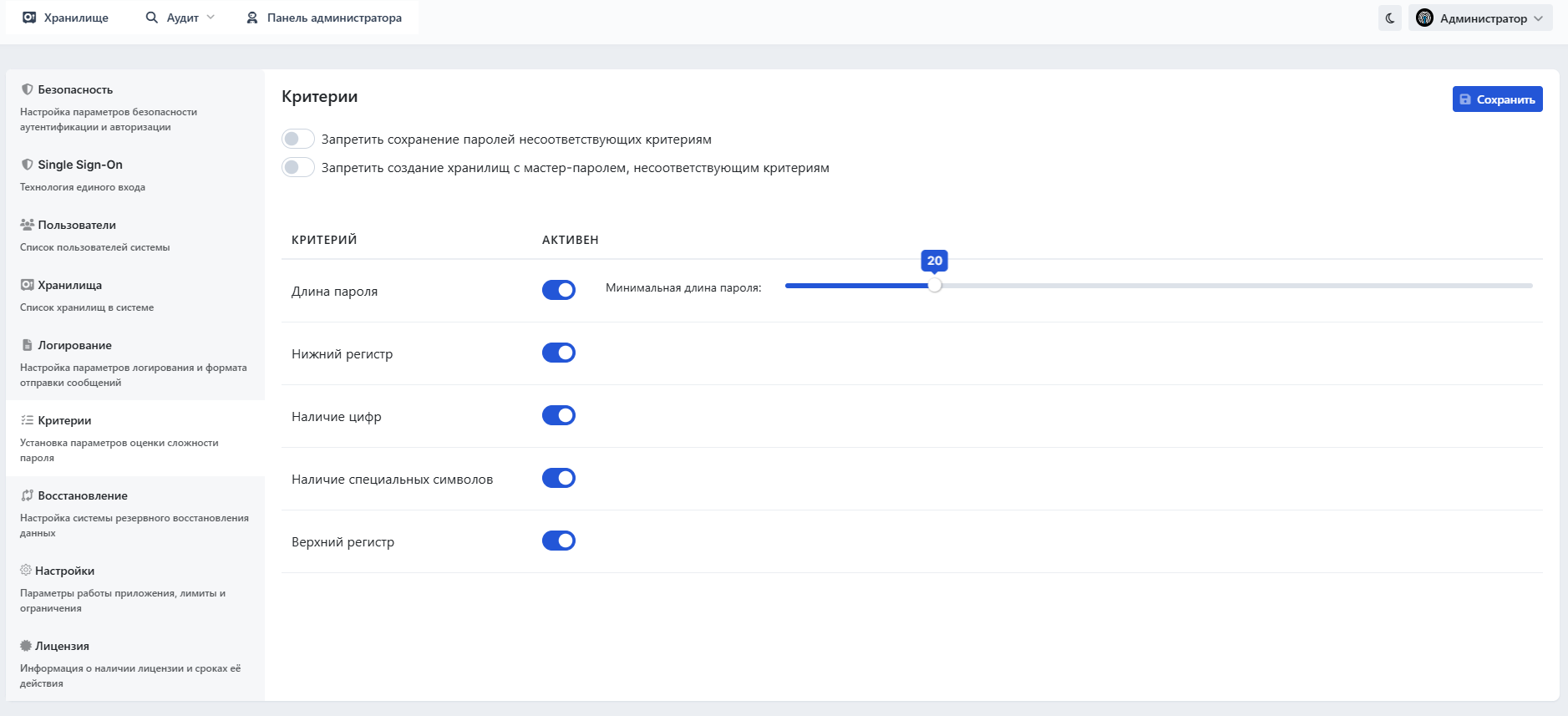Click the Безопасность shield icon
The height and width of the screenshot is (716, 1568).
click(x=28, y=89)
